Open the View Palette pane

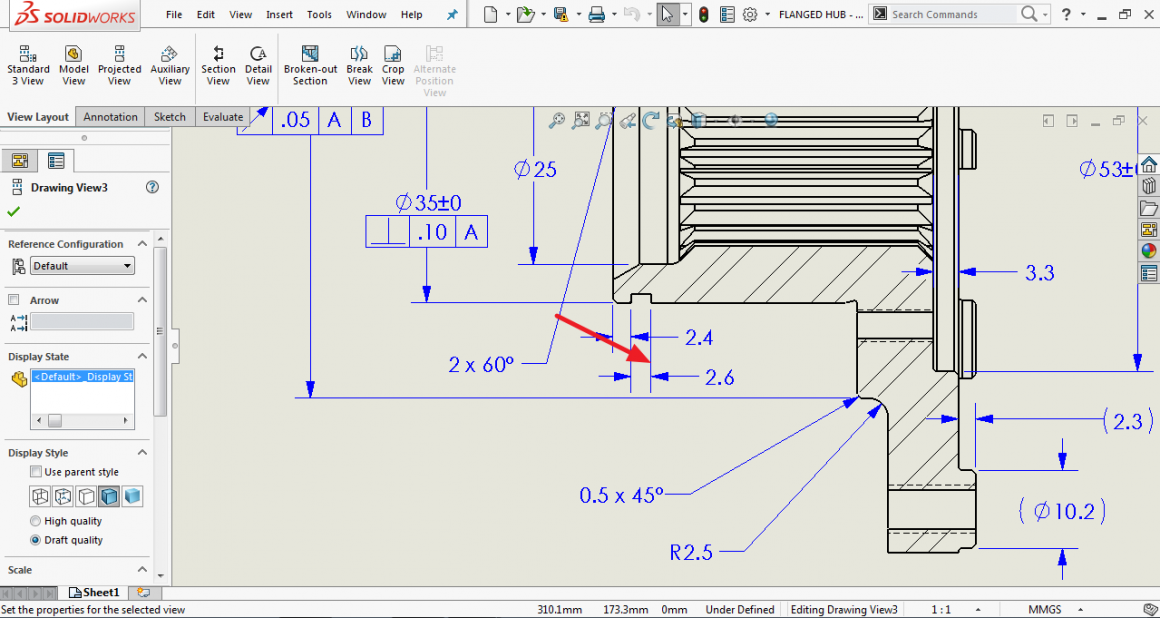point(1148,229)
